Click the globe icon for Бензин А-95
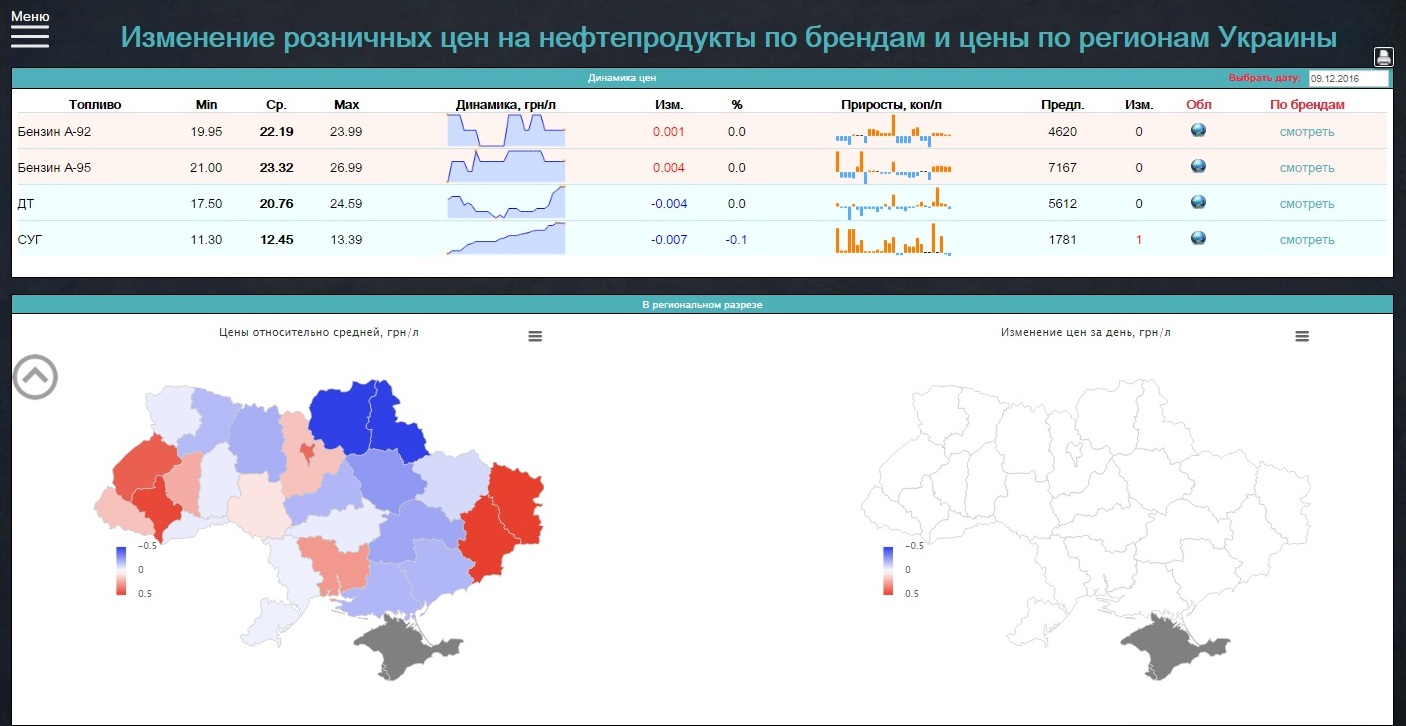Screen dimensions: 1406x726 point(1198,166)
